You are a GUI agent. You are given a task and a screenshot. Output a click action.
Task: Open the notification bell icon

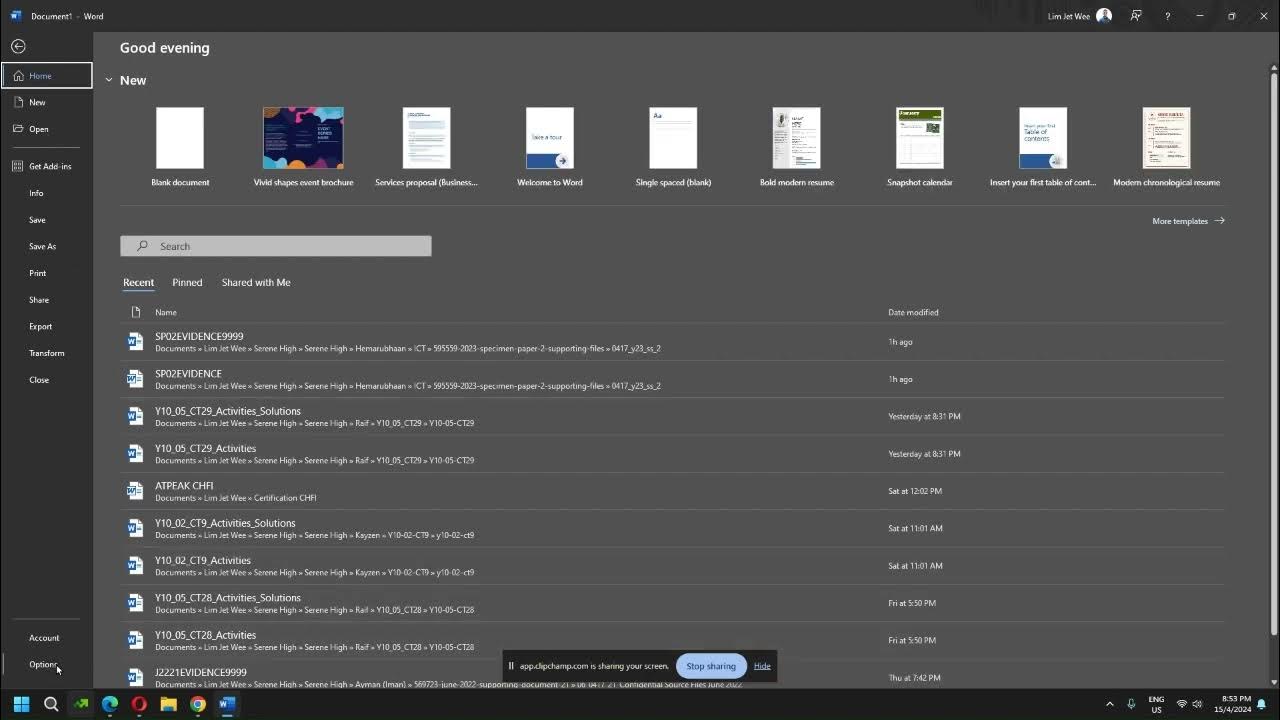tap(1262, 704)
